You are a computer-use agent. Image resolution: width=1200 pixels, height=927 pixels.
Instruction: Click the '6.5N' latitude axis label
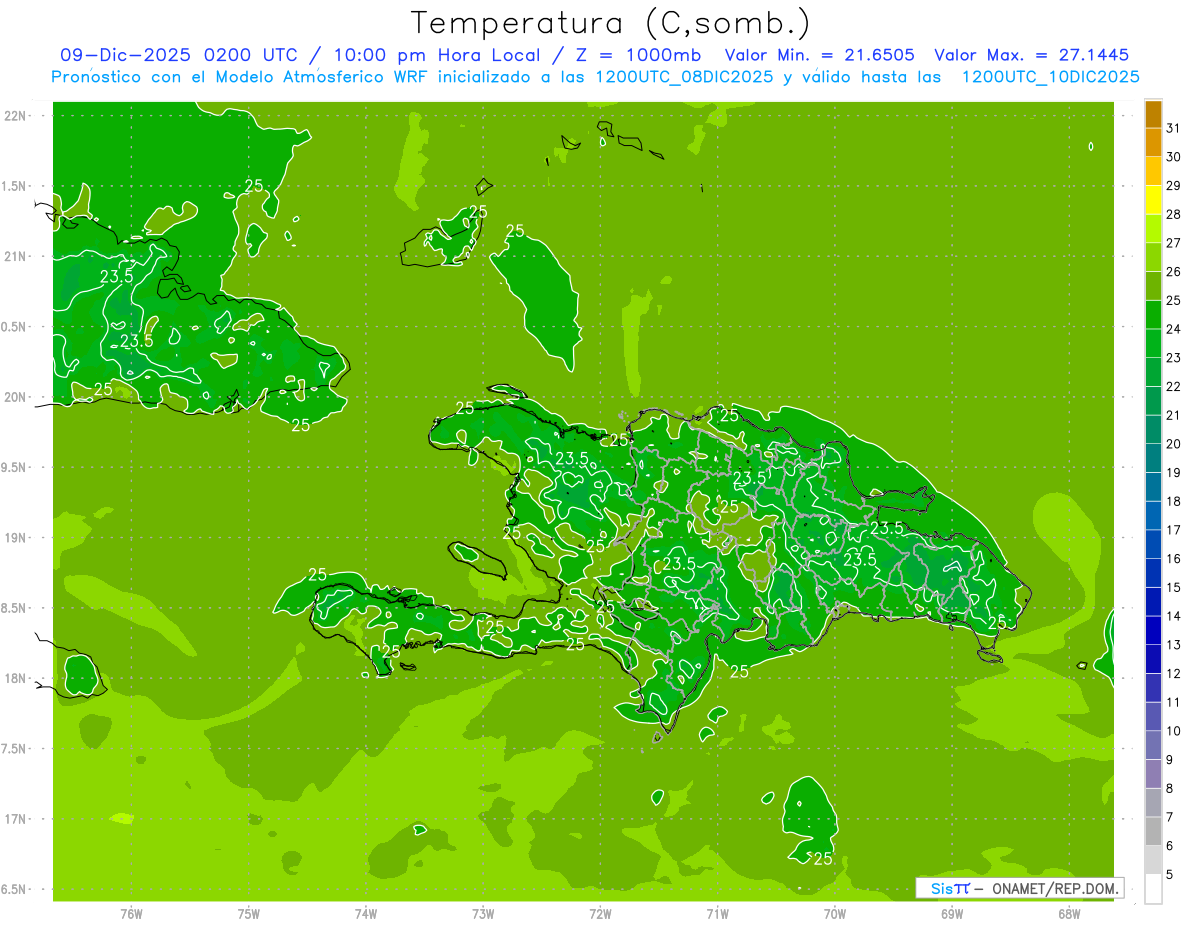click(x=14, y=889)
